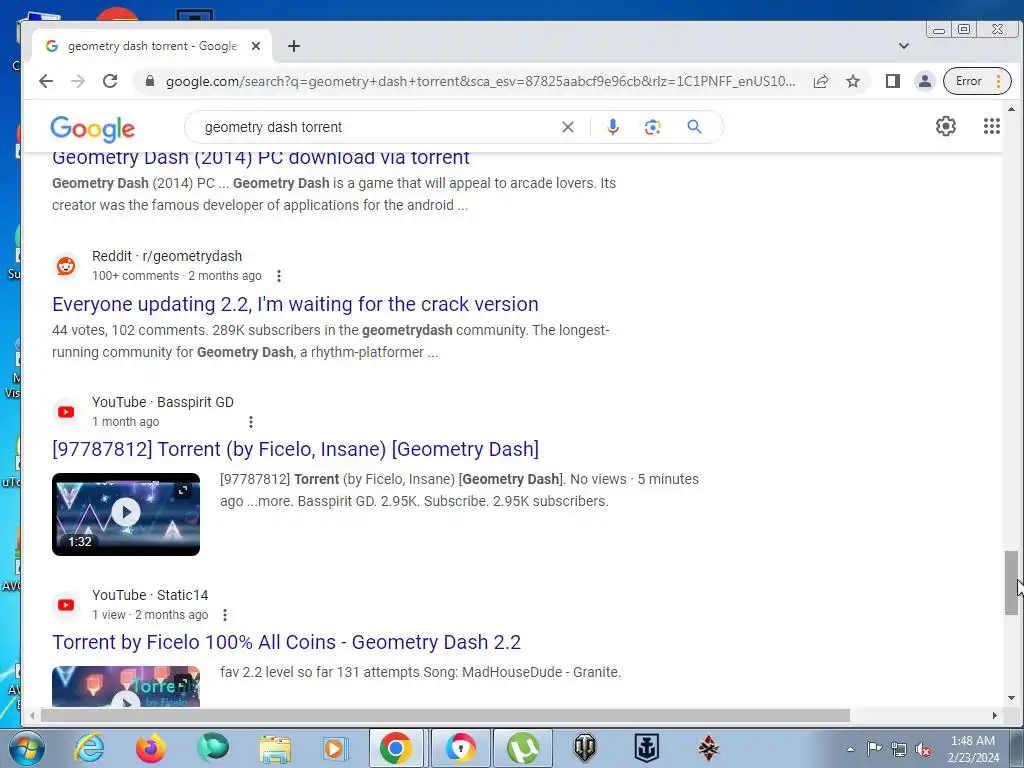Open the Static14 Torrent video thumbnail
Viewport: 1024px width, 768px height.
[126, 686]
